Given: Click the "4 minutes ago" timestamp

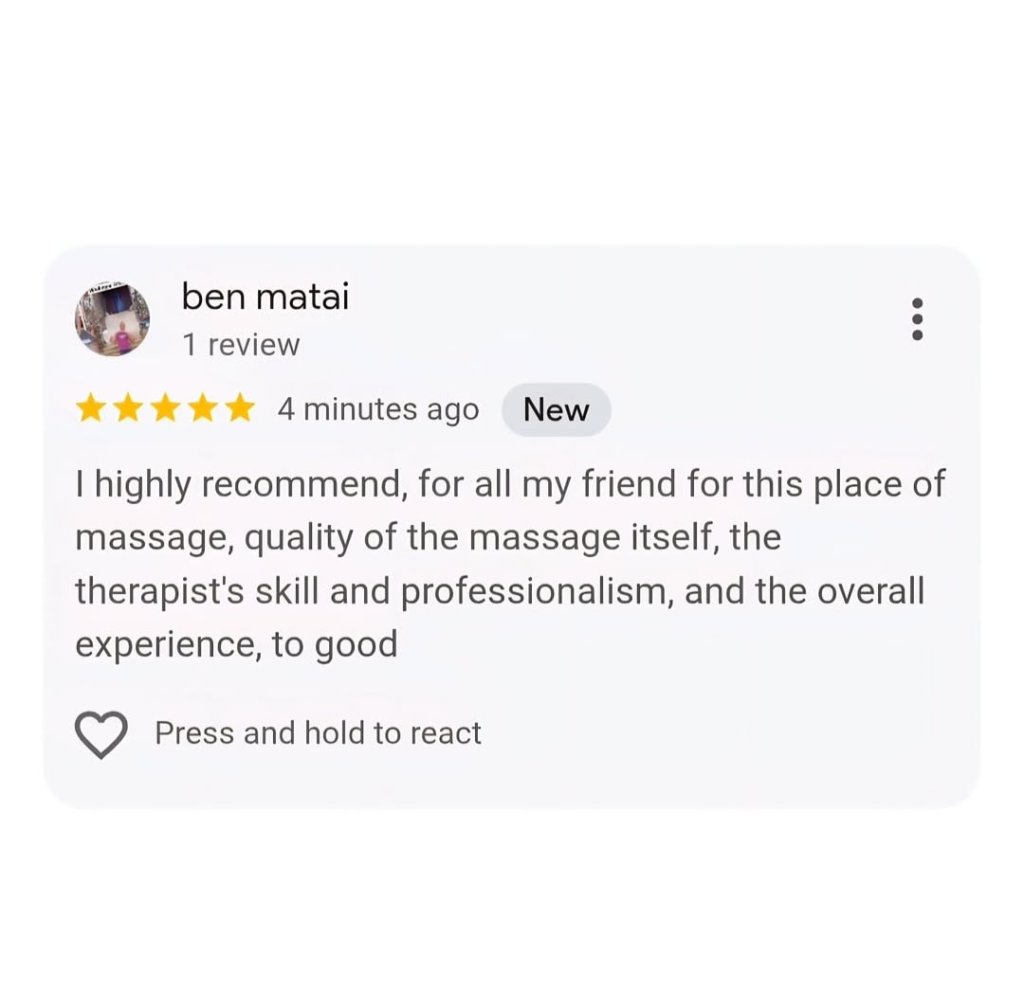Looking at the screenshot, I should (378, 410).
